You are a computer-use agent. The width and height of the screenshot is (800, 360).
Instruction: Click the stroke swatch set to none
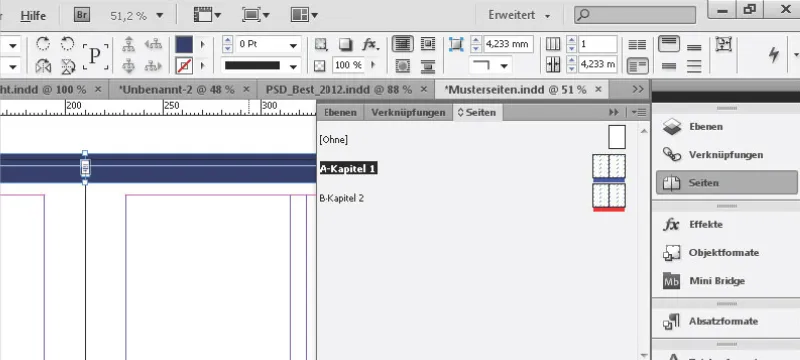point(184,65)
